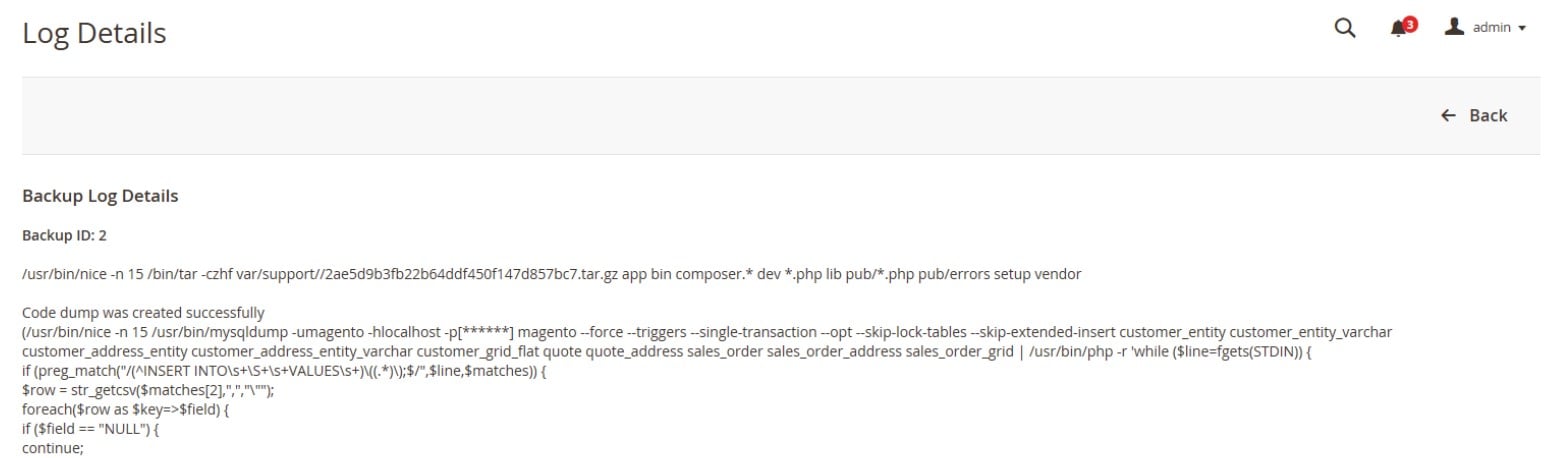Click the if ($field == "NULL") line
This screenshot has width=1553, height=458.
[x=91, y=430]
